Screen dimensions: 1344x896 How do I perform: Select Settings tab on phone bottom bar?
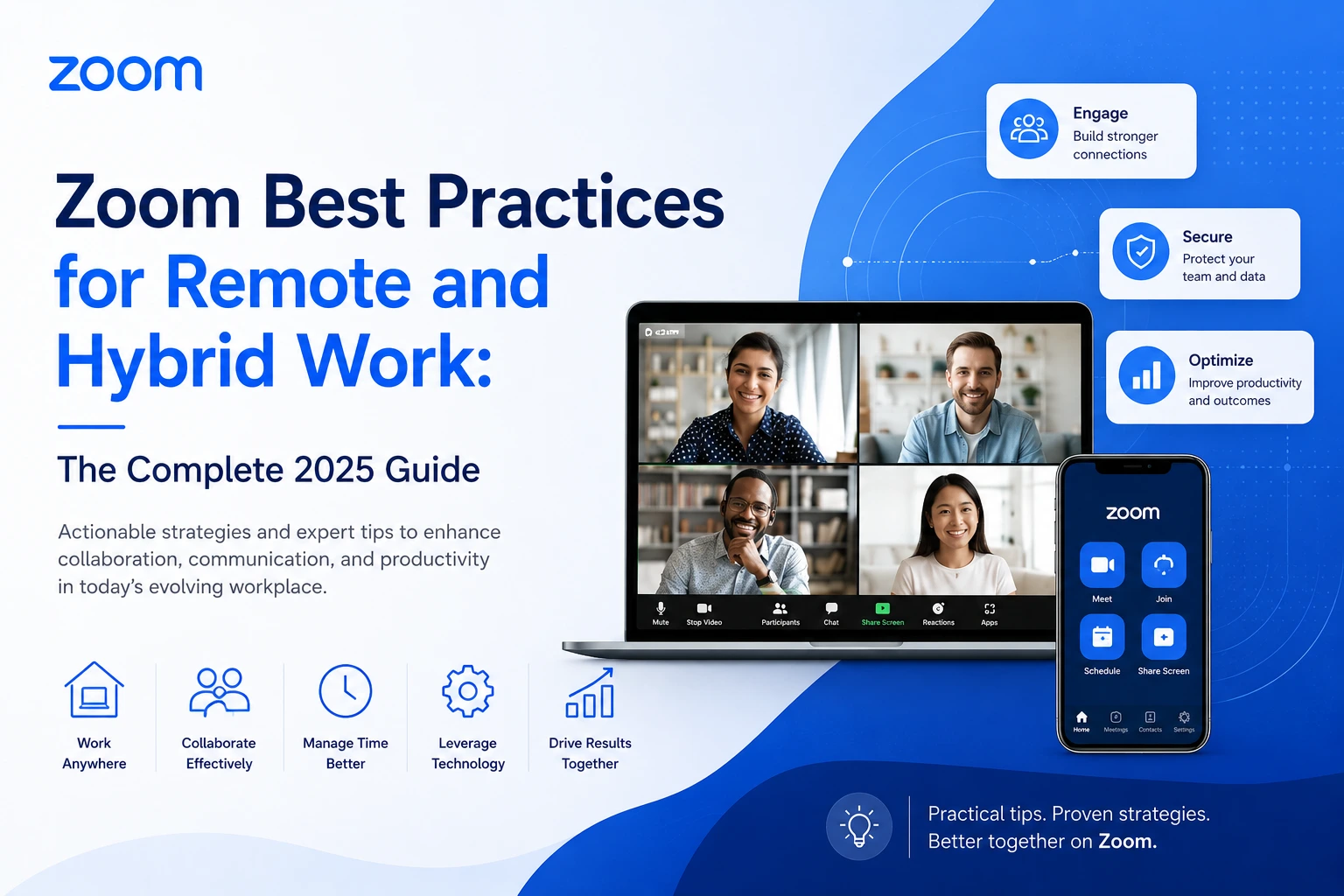click(x=1184, y=721)
